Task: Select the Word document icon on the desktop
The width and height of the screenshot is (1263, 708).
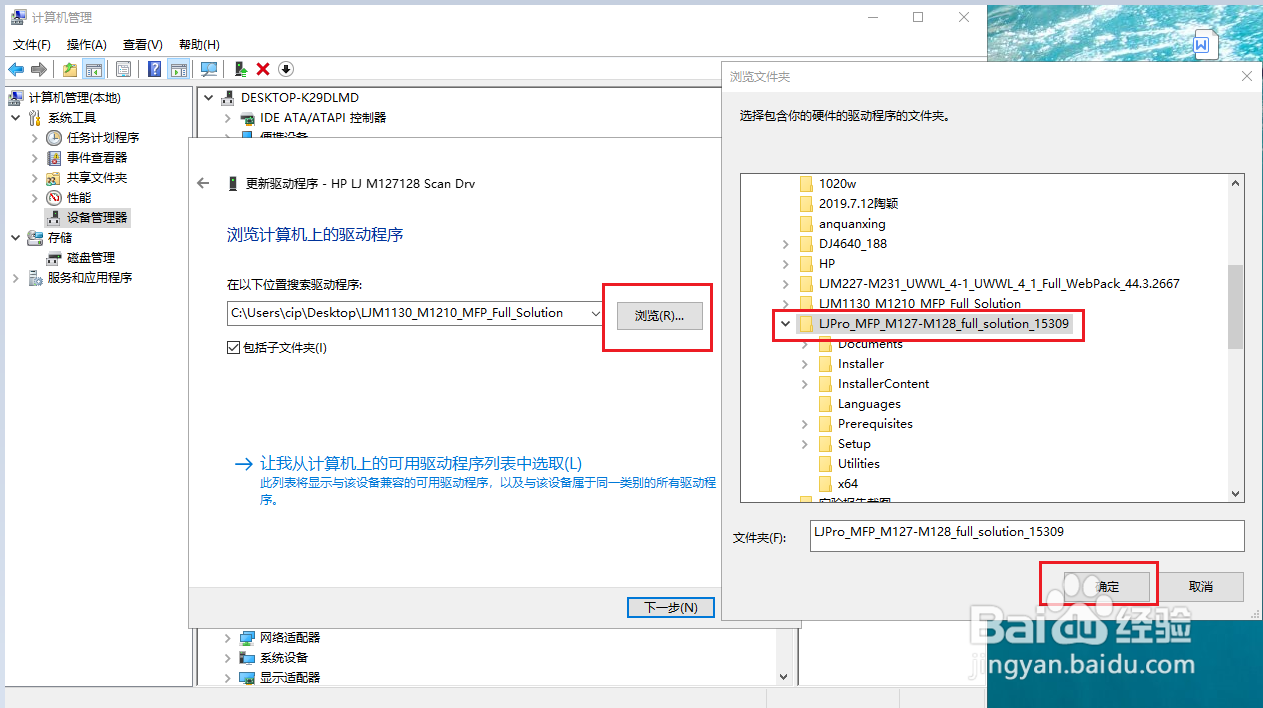Action: click(1203, 46)
